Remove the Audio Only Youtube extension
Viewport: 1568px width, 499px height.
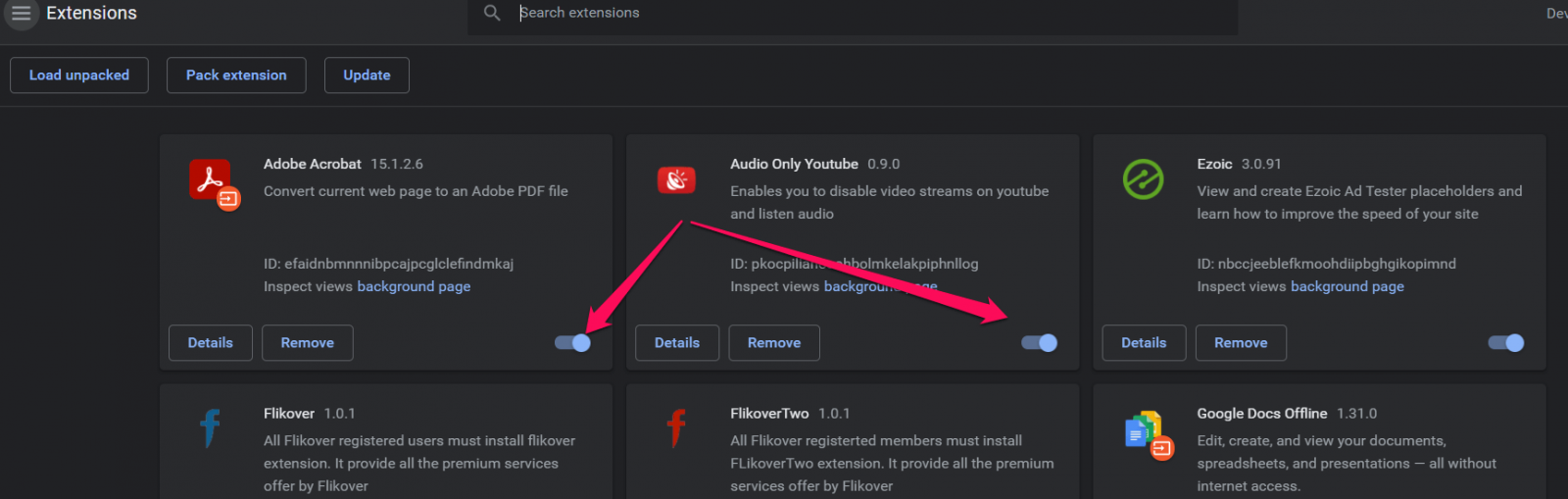click(774, 343)
